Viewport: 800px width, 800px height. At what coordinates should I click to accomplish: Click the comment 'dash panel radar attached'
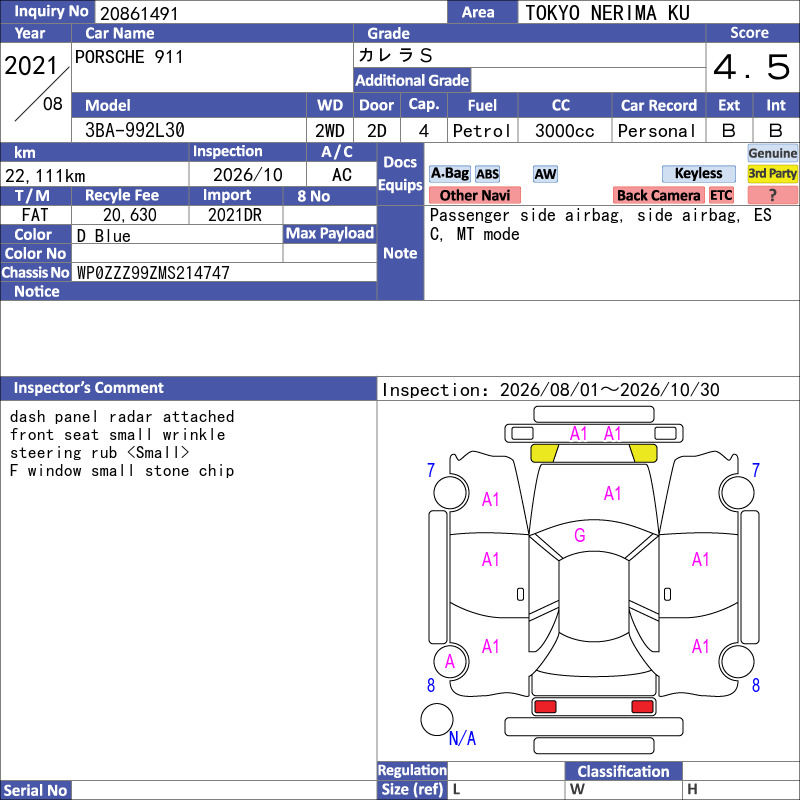122,416
